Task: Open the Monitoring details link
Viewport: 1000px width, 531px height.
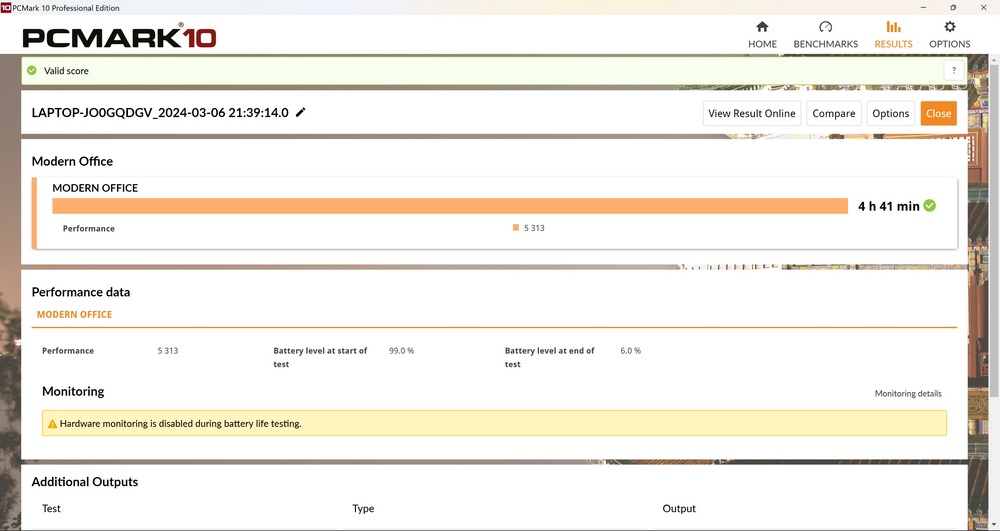Action: tap(907, 394)
